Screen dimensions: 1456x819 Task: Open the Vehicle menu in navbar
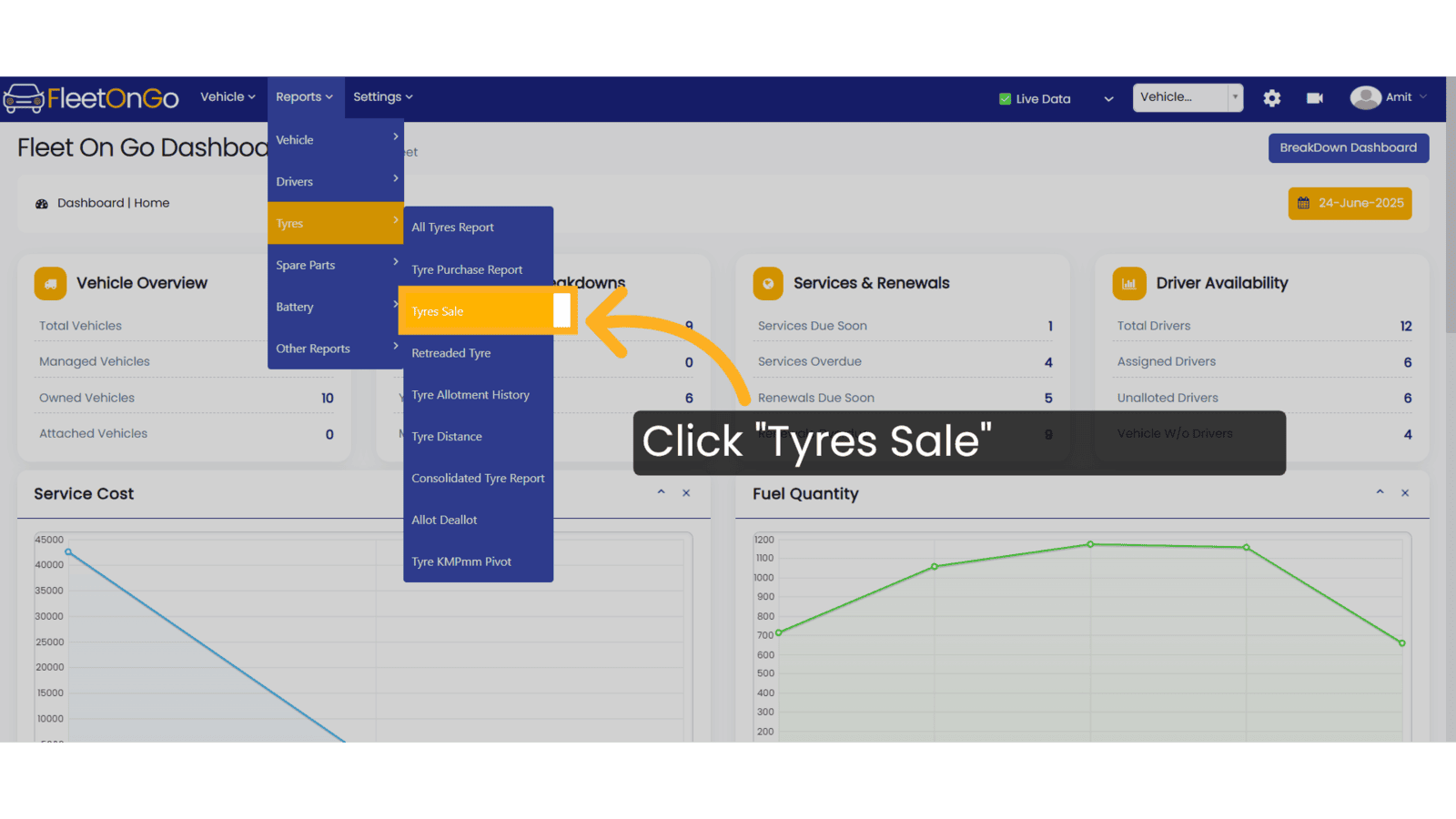[227, 97]
